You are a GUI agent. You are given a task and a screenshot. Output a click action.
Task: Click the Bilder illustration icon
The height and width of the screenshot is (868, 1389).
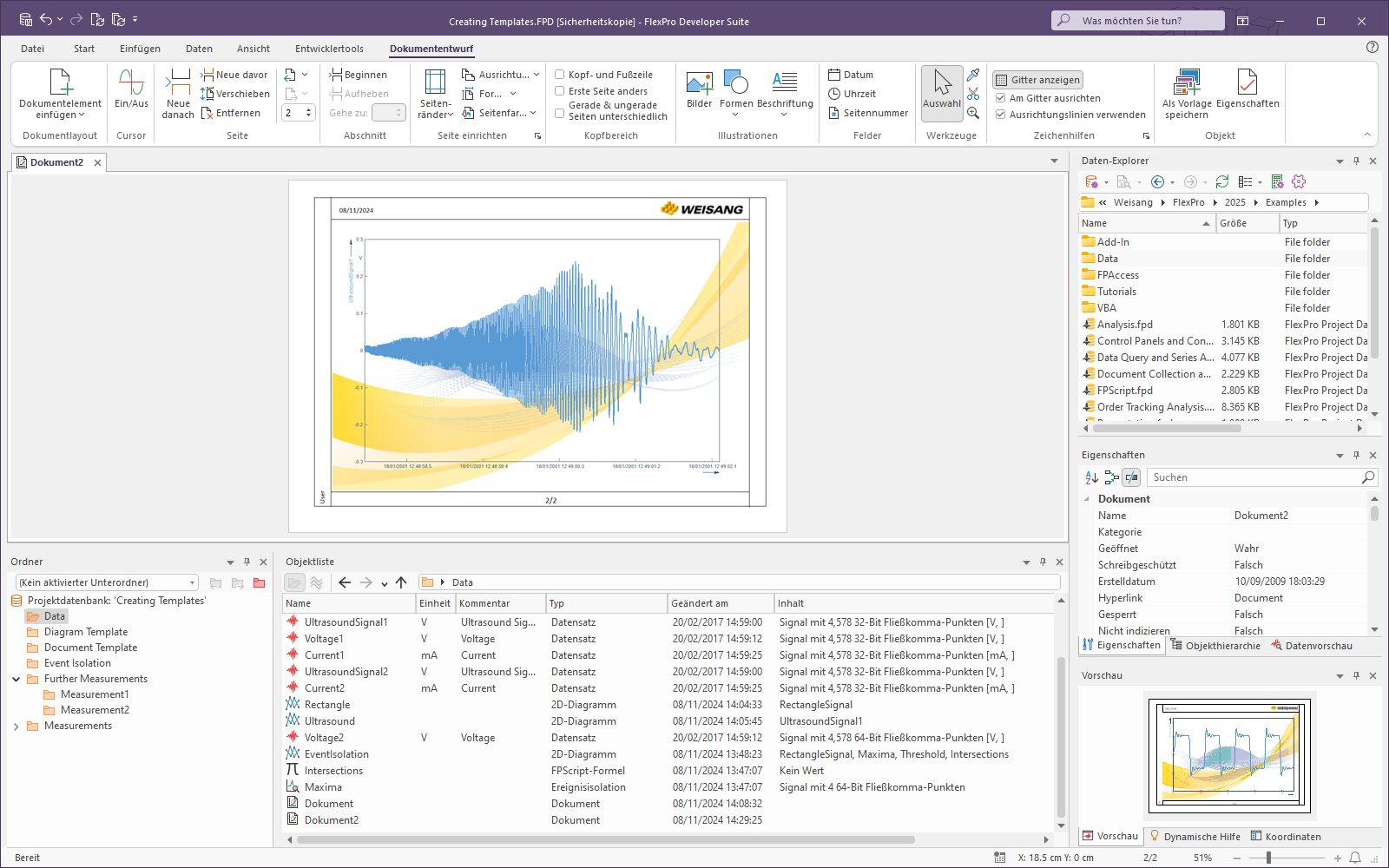pyautogui.click(x=699, y=83)
